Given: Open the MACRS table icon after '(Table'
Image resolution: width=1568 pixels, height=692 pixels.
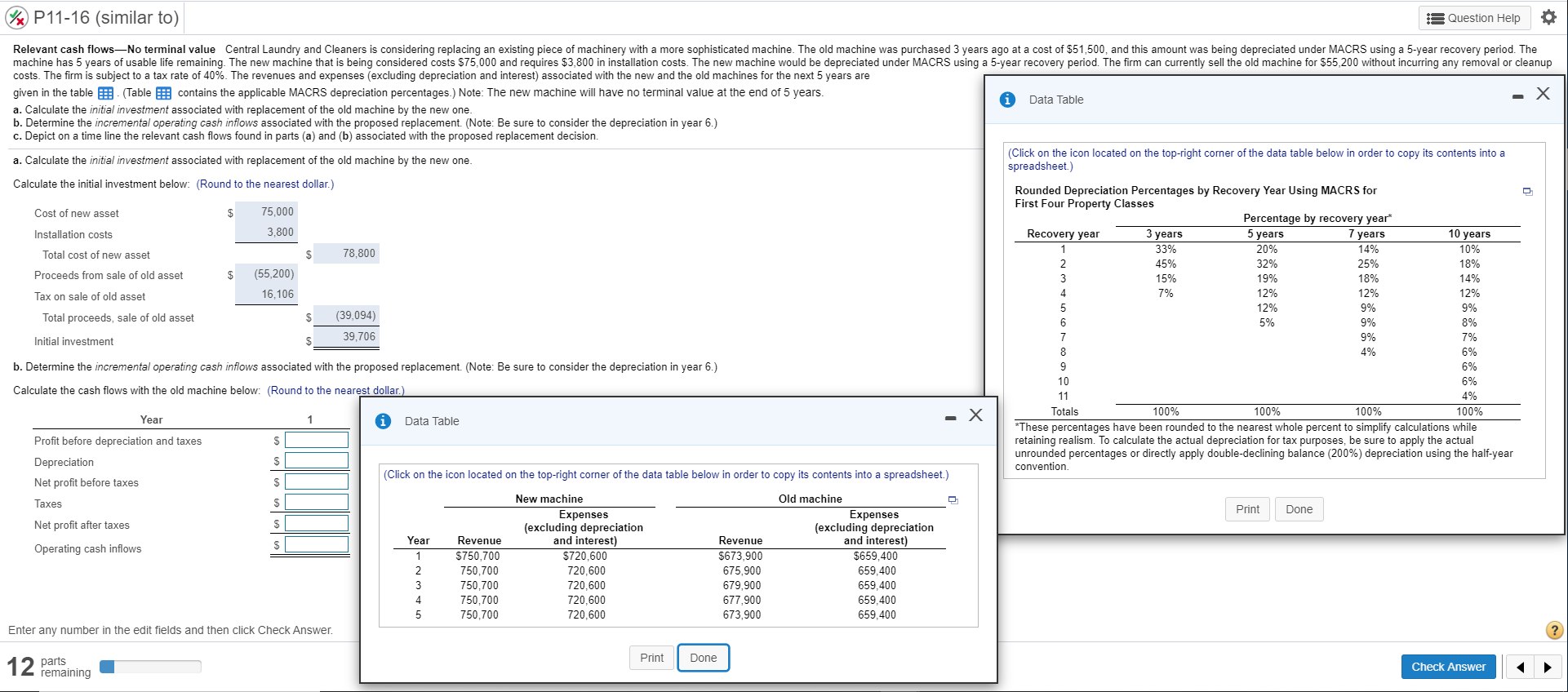Looking at the screenshot, I should coord(163,93).
